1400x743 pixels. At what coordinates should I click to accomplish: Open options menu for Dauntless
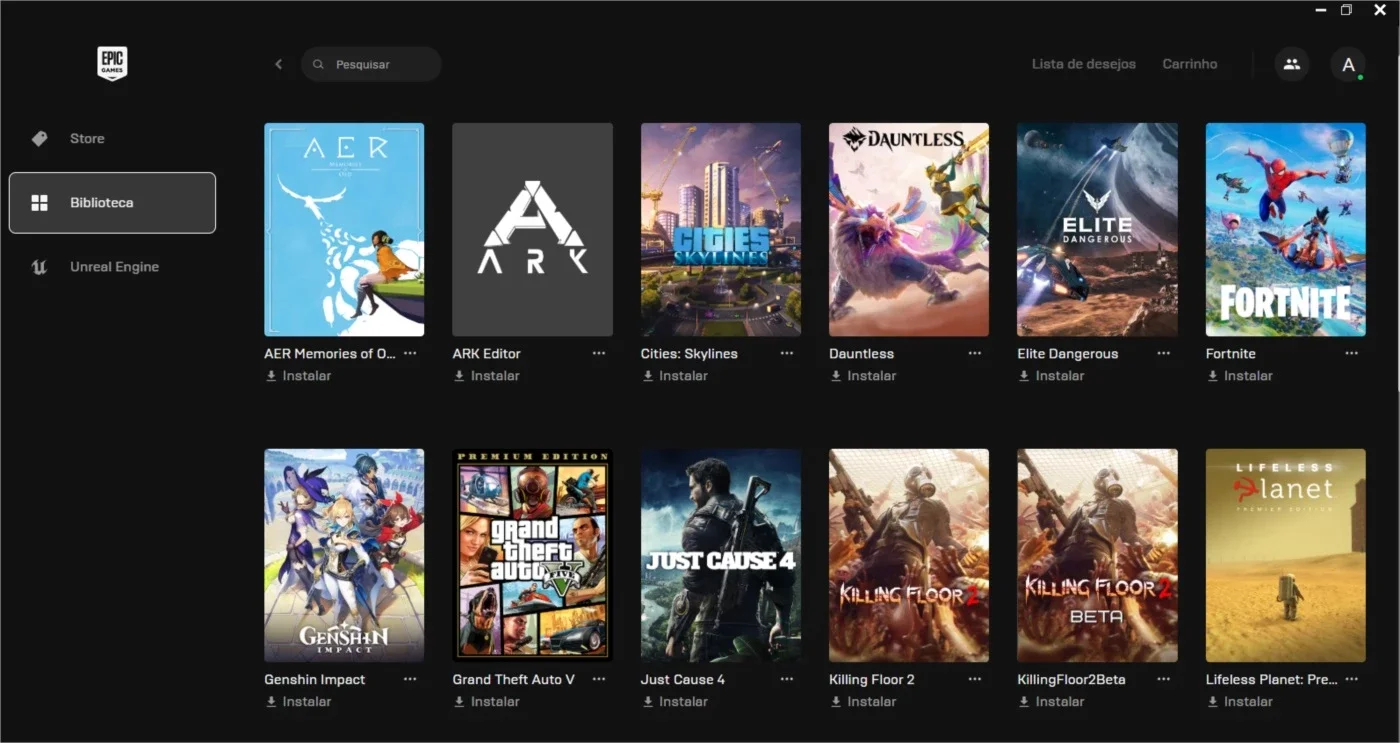click(975, 353)
